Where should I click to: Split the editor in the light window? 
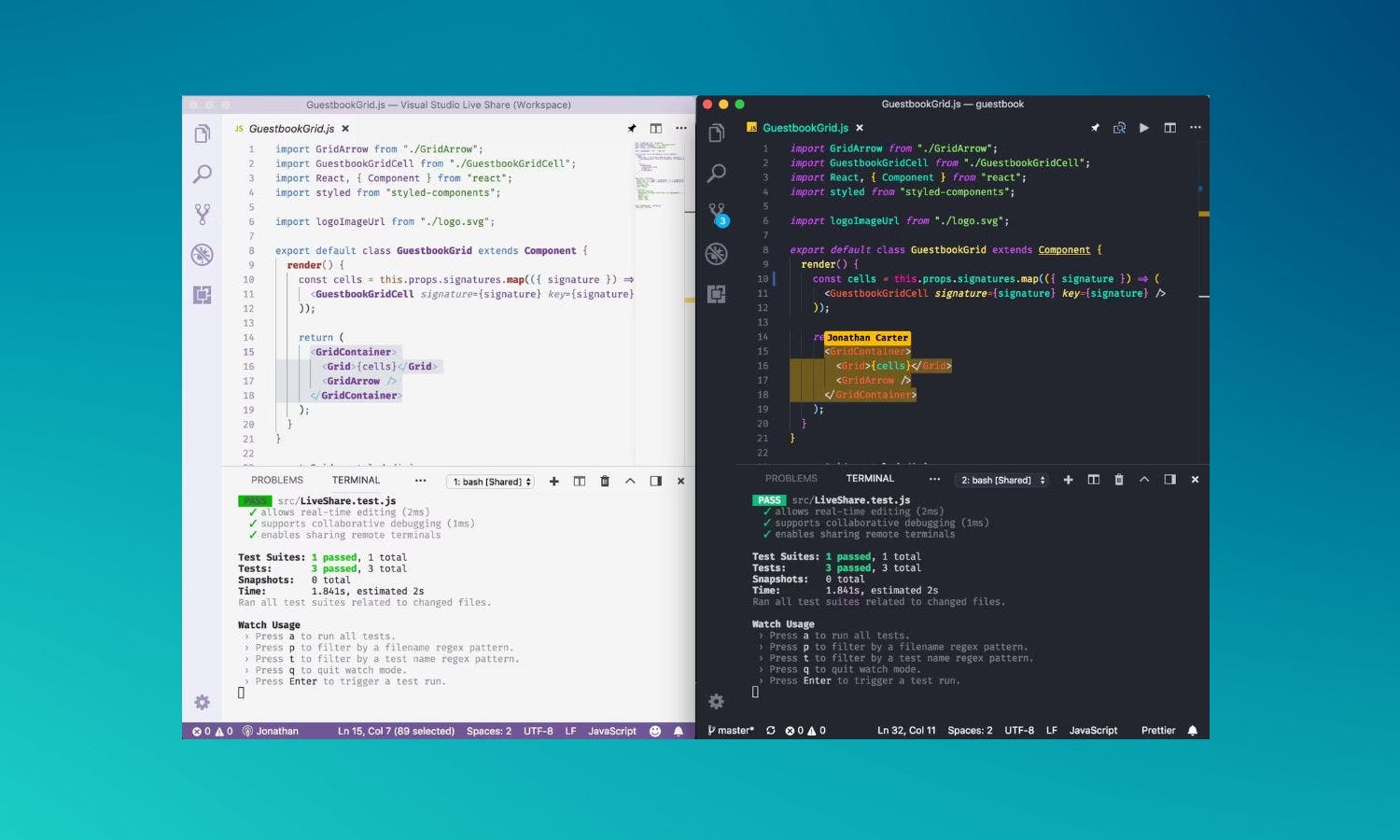click(656, 129)
